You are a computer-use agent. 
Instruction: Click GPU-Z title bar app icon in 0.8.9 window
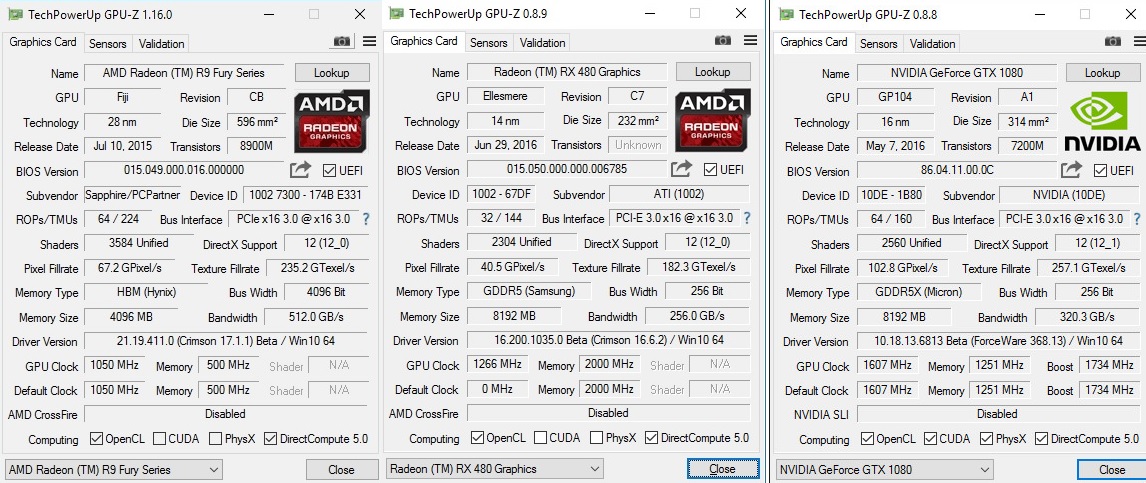[396, 13]
